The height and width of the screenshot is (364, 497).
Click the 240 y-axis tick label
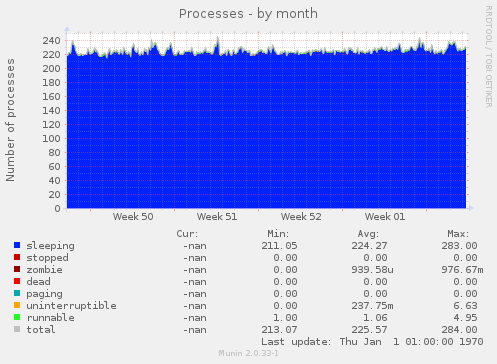(51, 41)
